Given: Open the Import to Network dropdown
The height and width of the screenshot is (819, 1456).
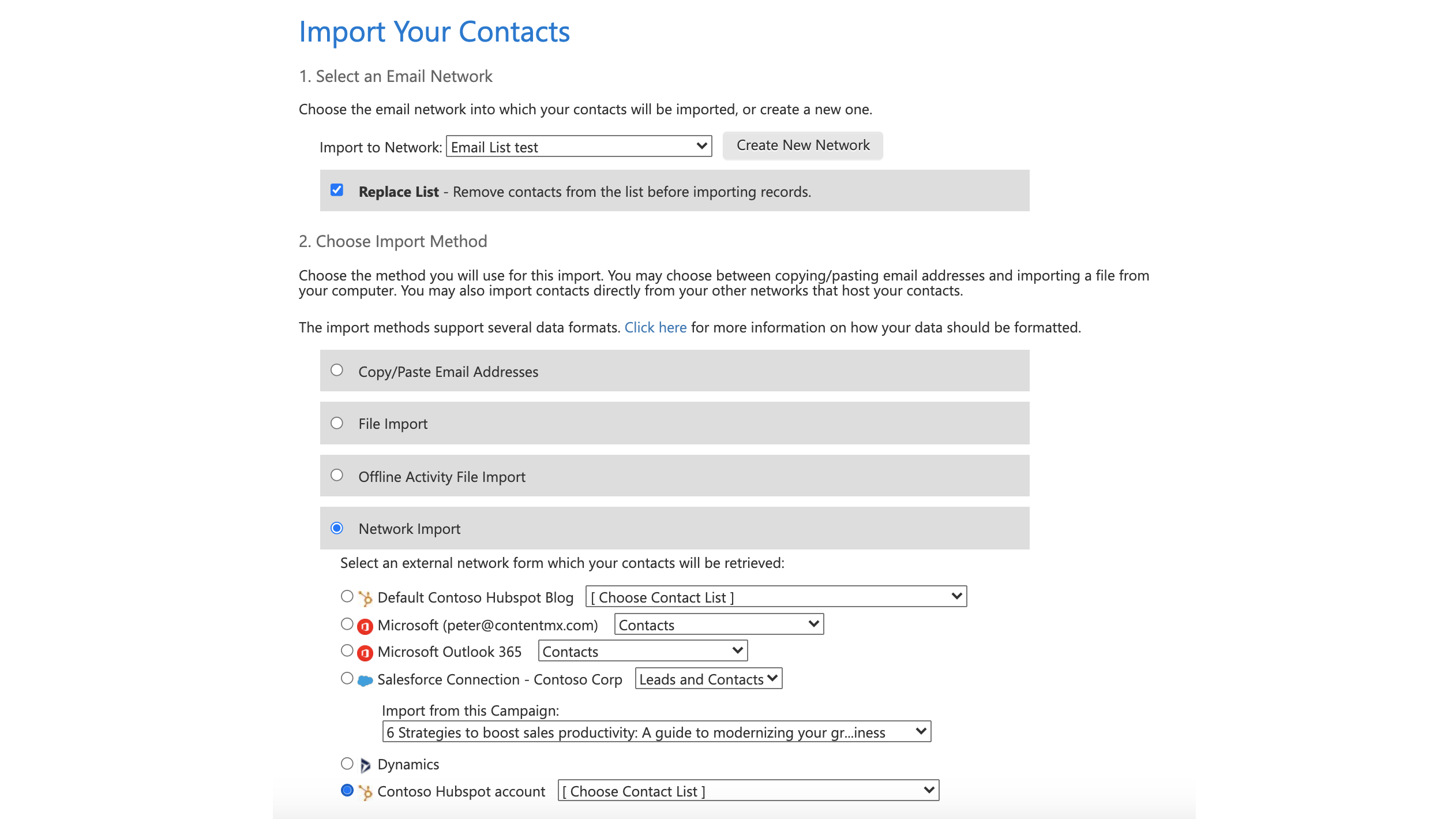Looking at the screenshot, I should click(x=579, y=146).
